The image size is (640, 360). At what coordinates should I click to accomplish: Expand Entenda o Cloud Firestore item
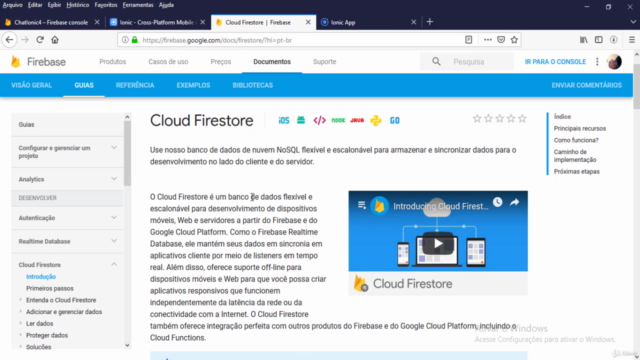click(x=21, y=300)
